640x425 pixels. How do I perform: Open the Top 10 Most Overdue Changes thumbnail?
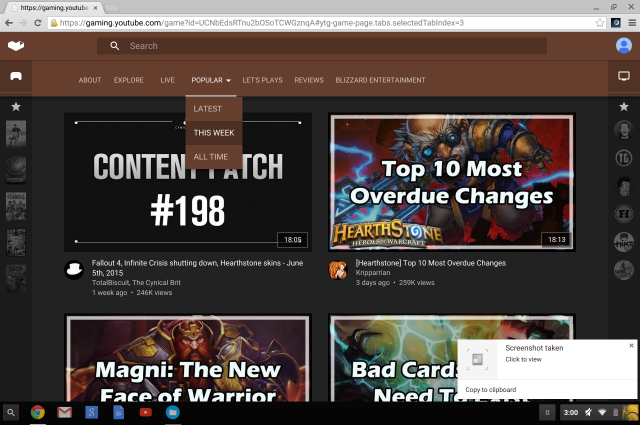click(x=452, y=182)
